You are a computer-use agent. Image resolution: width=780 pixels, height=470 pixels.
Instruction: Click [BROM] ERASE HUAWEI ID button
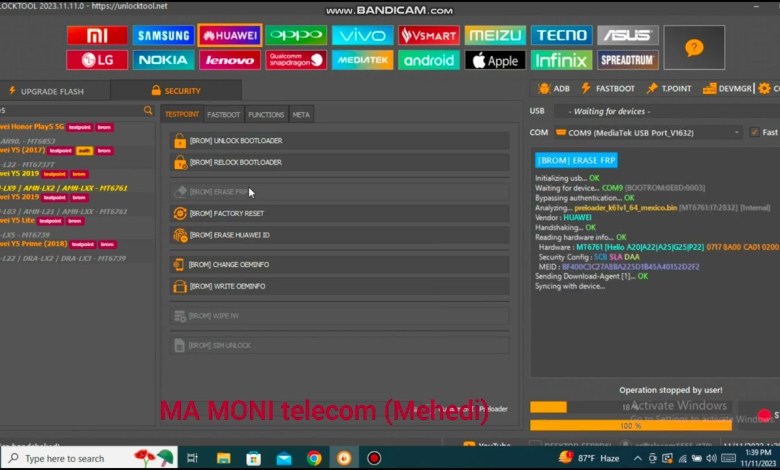[x=338, y=235]
